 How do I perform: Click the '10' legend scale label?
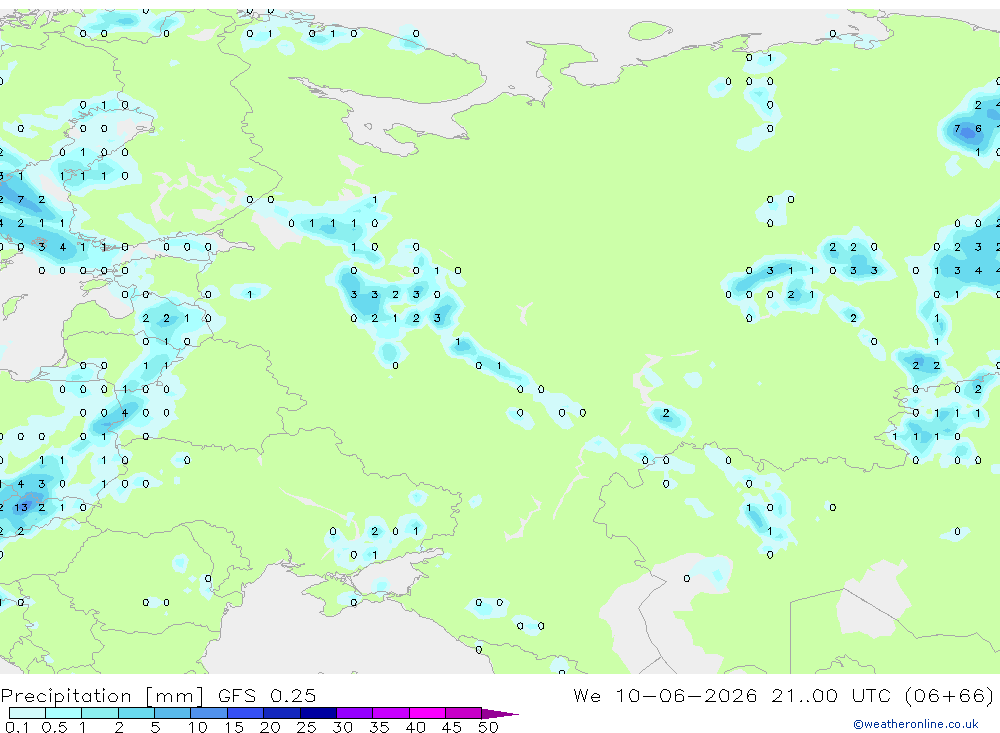click(x=198, y=727)
